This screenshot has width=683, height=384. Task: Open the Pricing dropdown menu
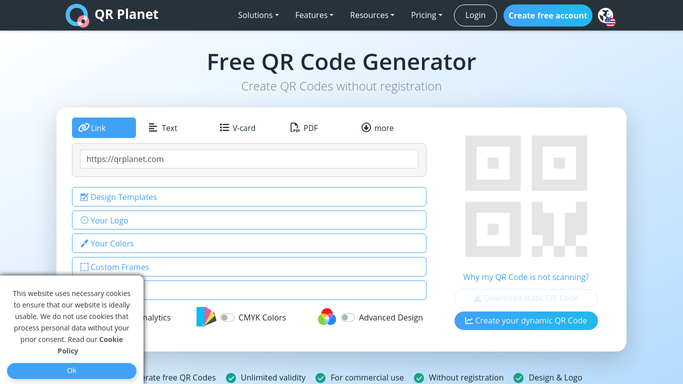pos(426,15)
